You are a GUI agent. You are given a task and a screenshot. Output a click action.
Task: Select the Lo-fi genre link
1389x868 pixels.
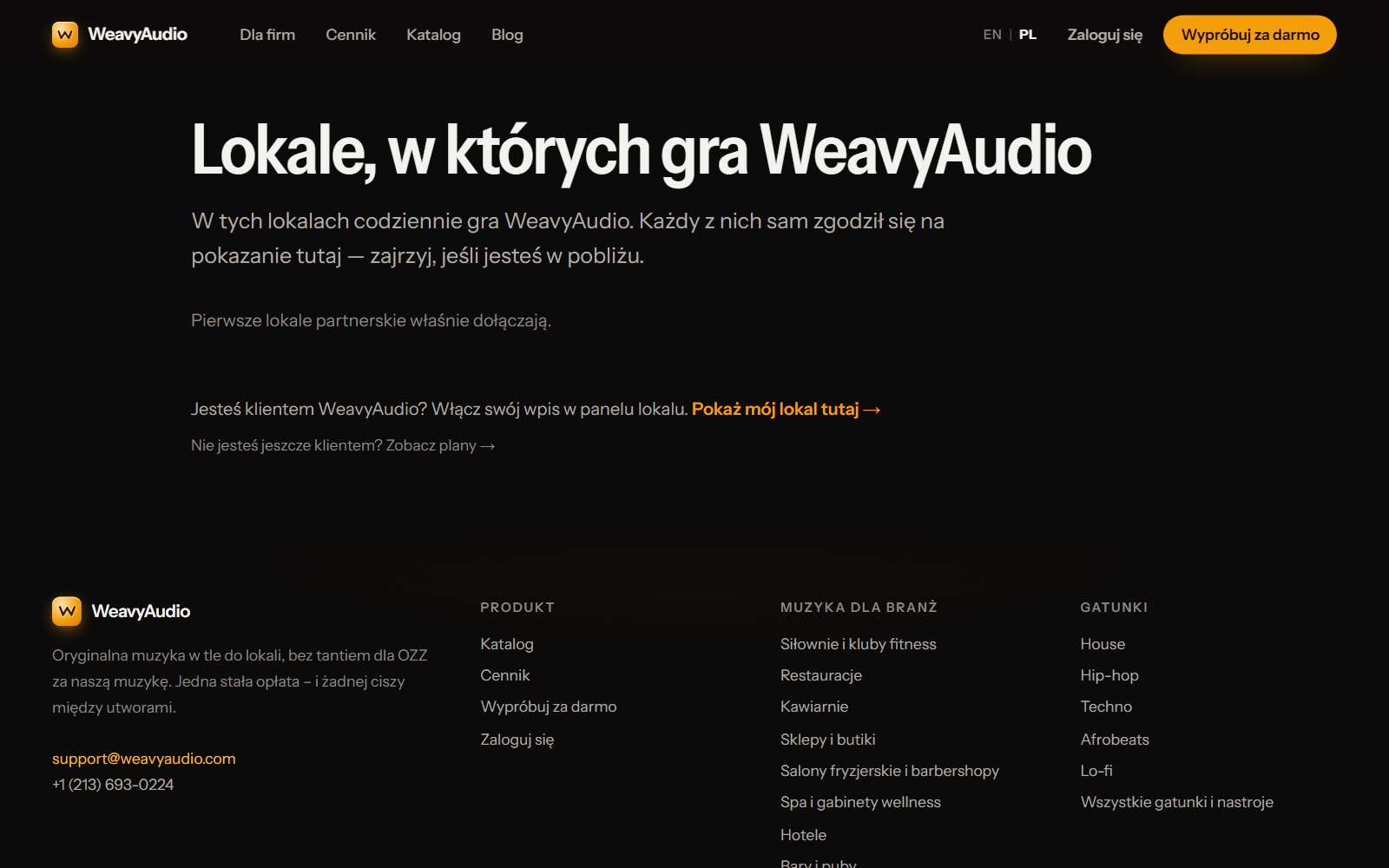point(1096,771)
